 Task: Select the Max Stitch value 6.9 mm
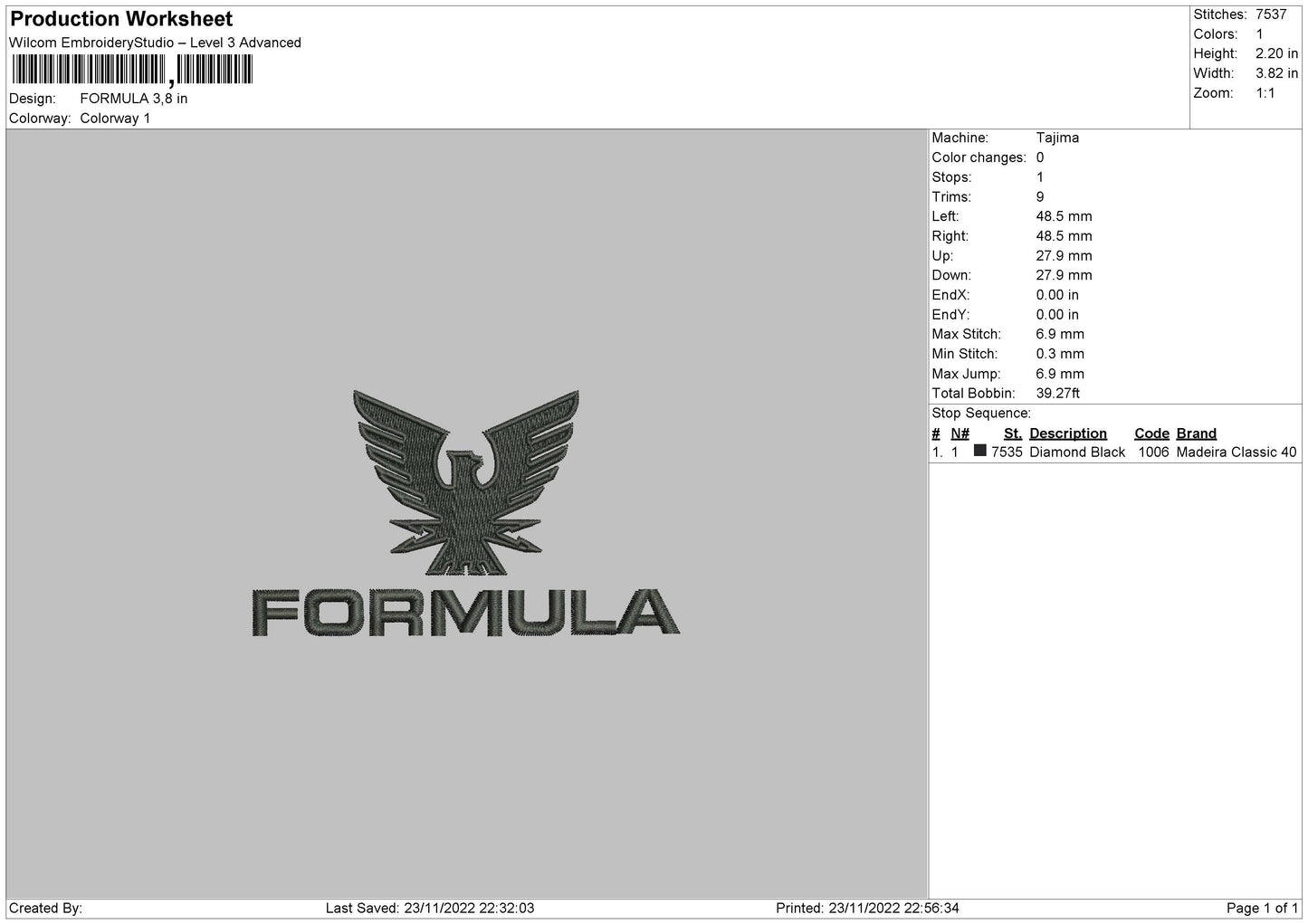point(1060,335)
